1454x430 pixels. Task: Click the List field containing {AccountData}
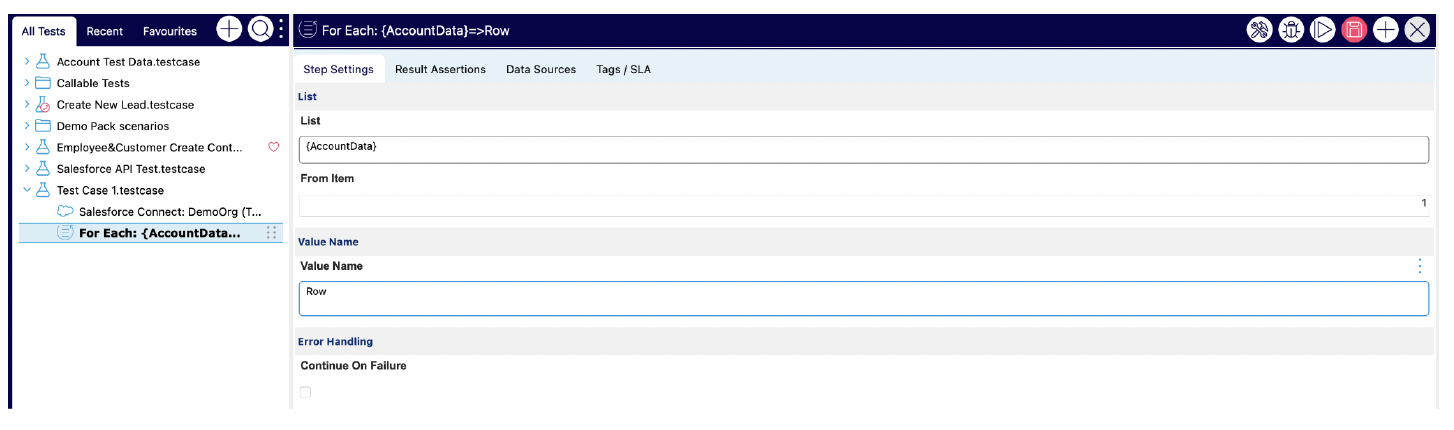pos(864,149)
